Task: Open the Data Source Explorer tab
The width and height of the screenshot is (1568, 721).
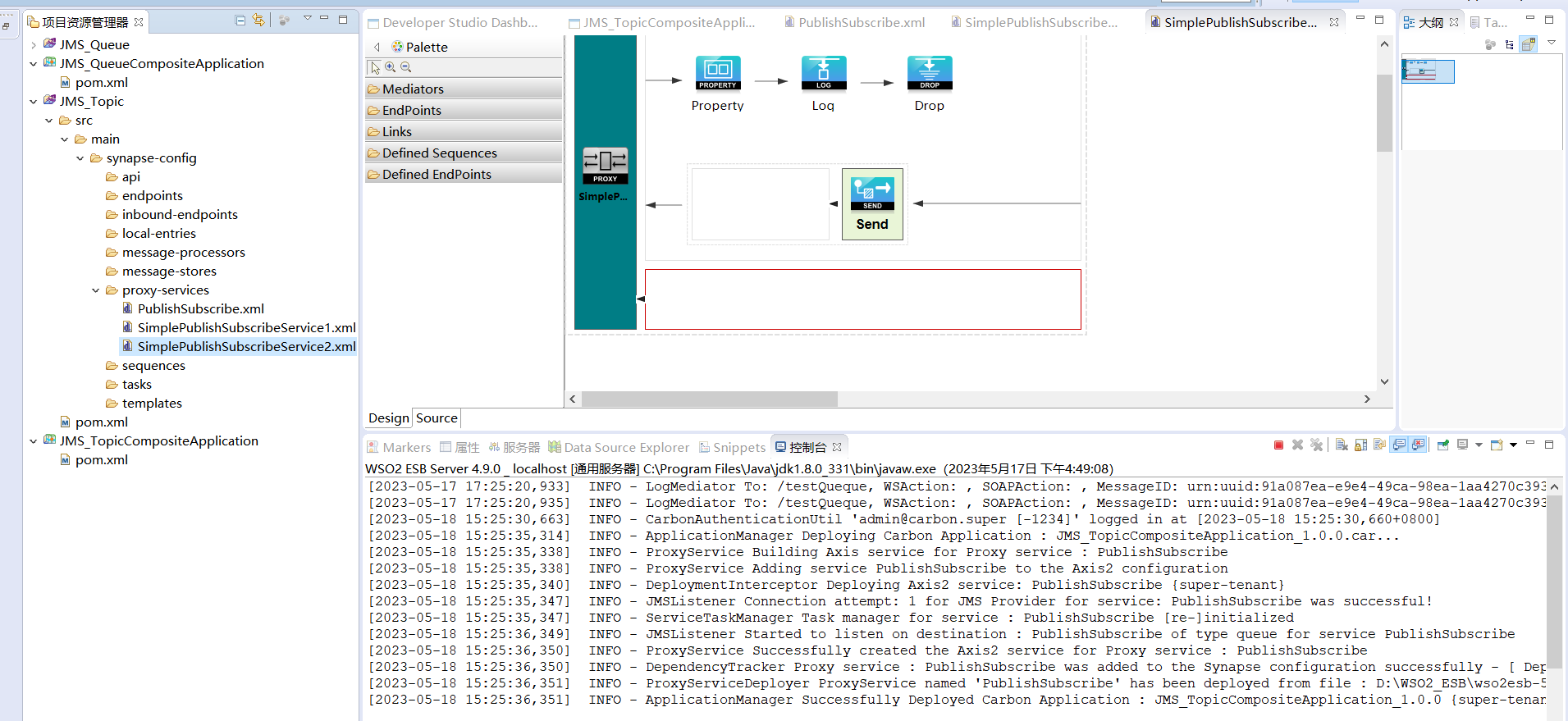Action: 619,447
